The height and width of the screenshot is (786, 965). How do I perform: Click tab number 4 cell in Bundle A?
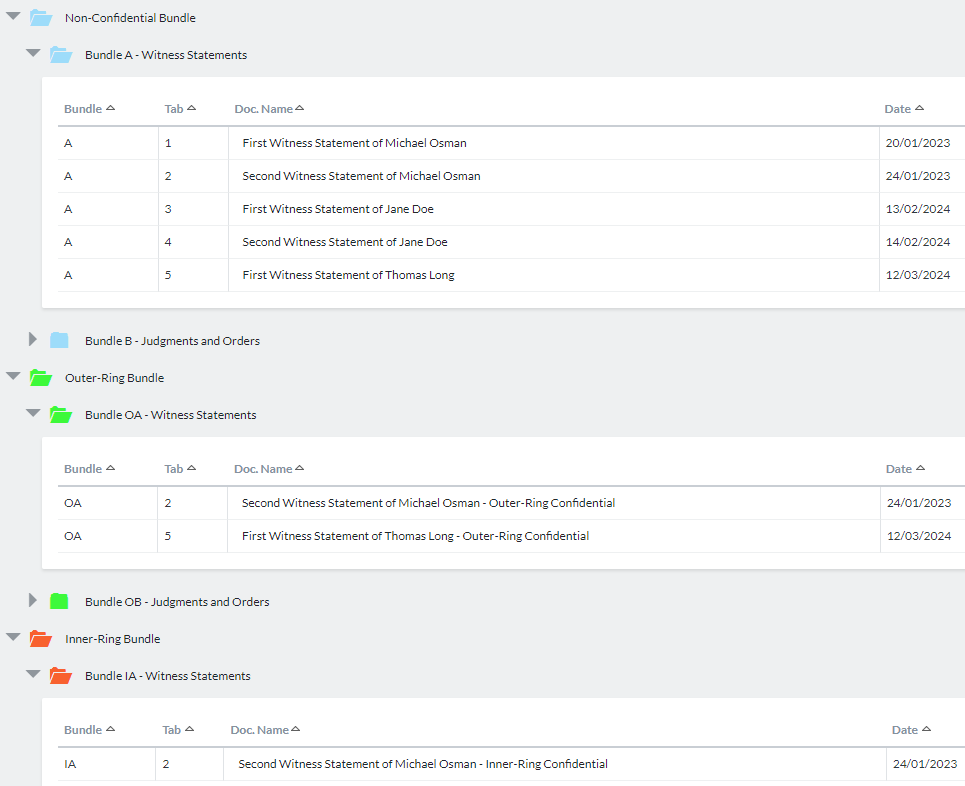[x=193, y=242]
